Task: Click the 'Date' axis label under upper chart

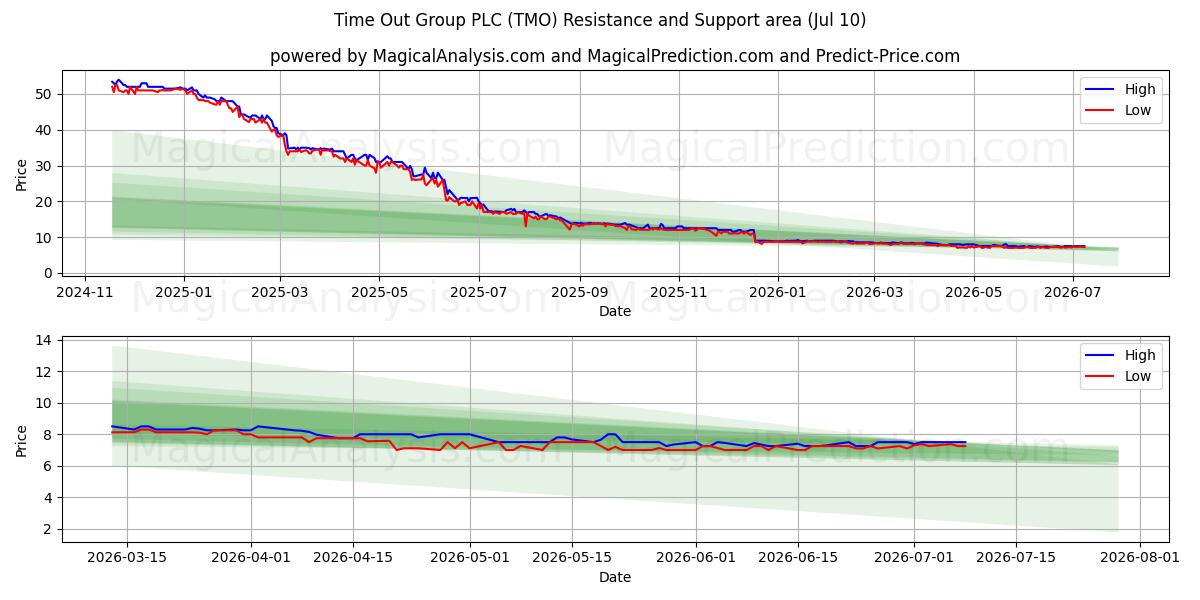Action: (x=615, y=311)
